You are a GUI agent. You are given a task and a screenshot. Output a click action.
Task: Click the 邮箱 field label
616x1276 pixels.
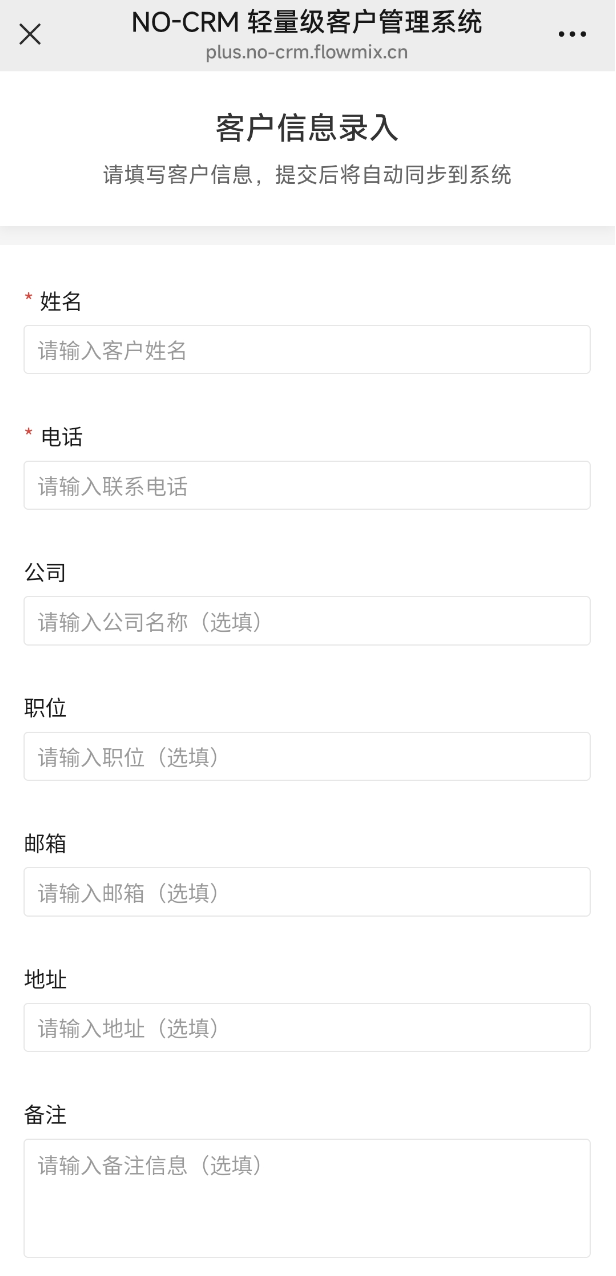click(45, 844)
